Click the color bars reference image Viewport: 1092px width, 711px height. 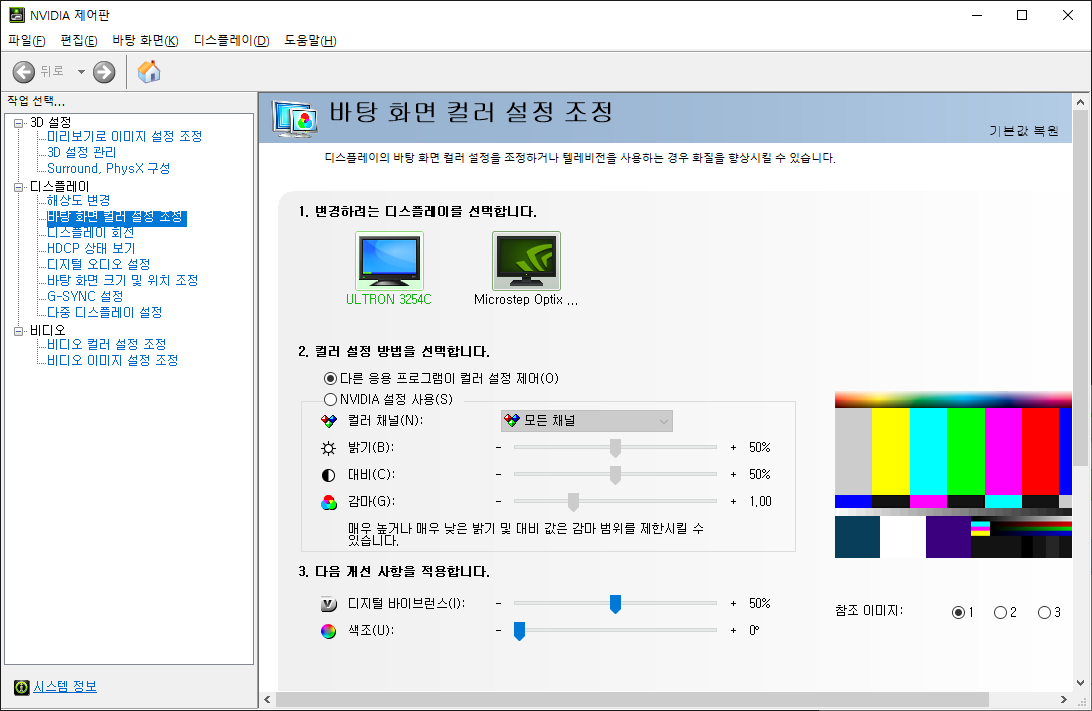coord(953,475)
